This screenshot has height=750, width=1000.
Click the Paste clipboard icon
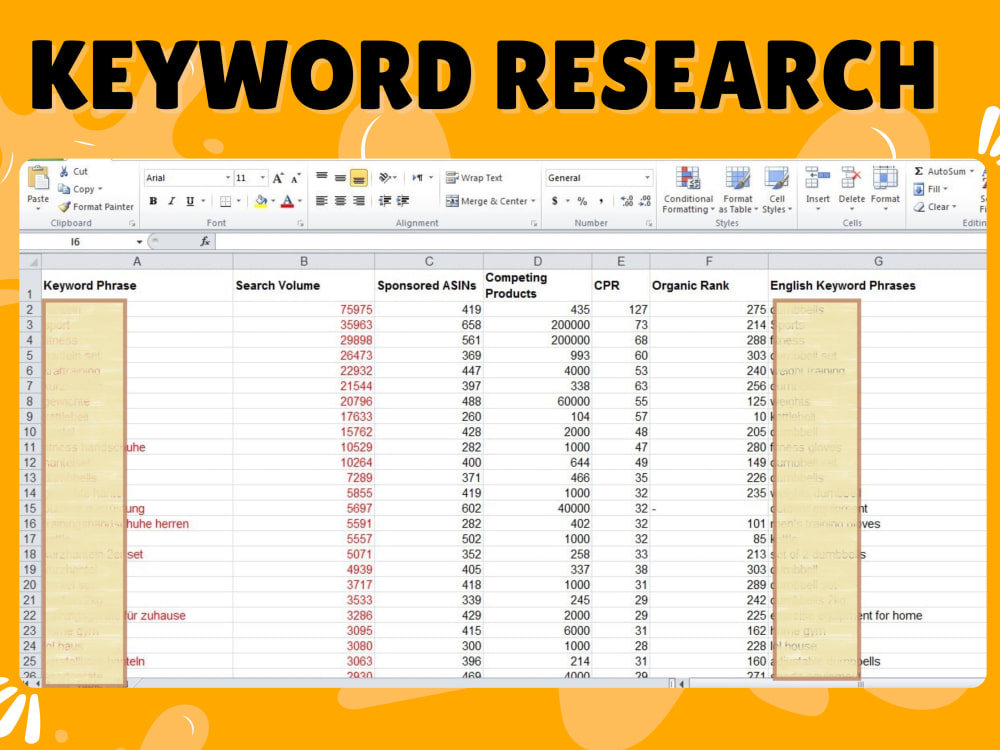point(38,178)
